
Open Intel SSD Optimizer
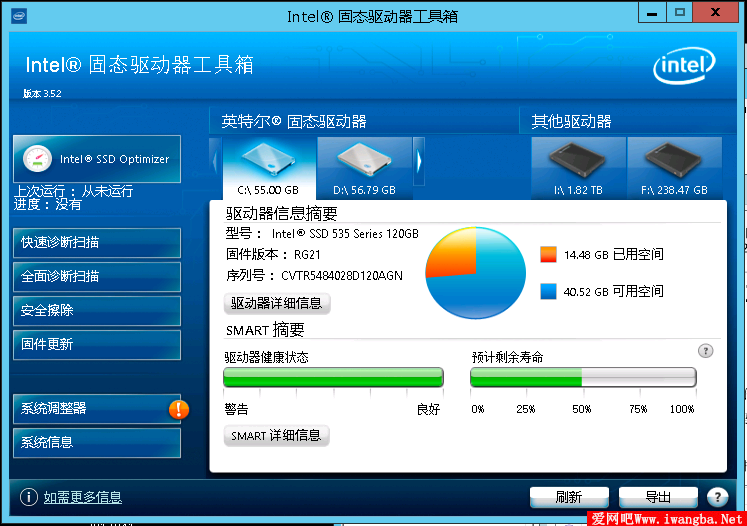point(97,159)
